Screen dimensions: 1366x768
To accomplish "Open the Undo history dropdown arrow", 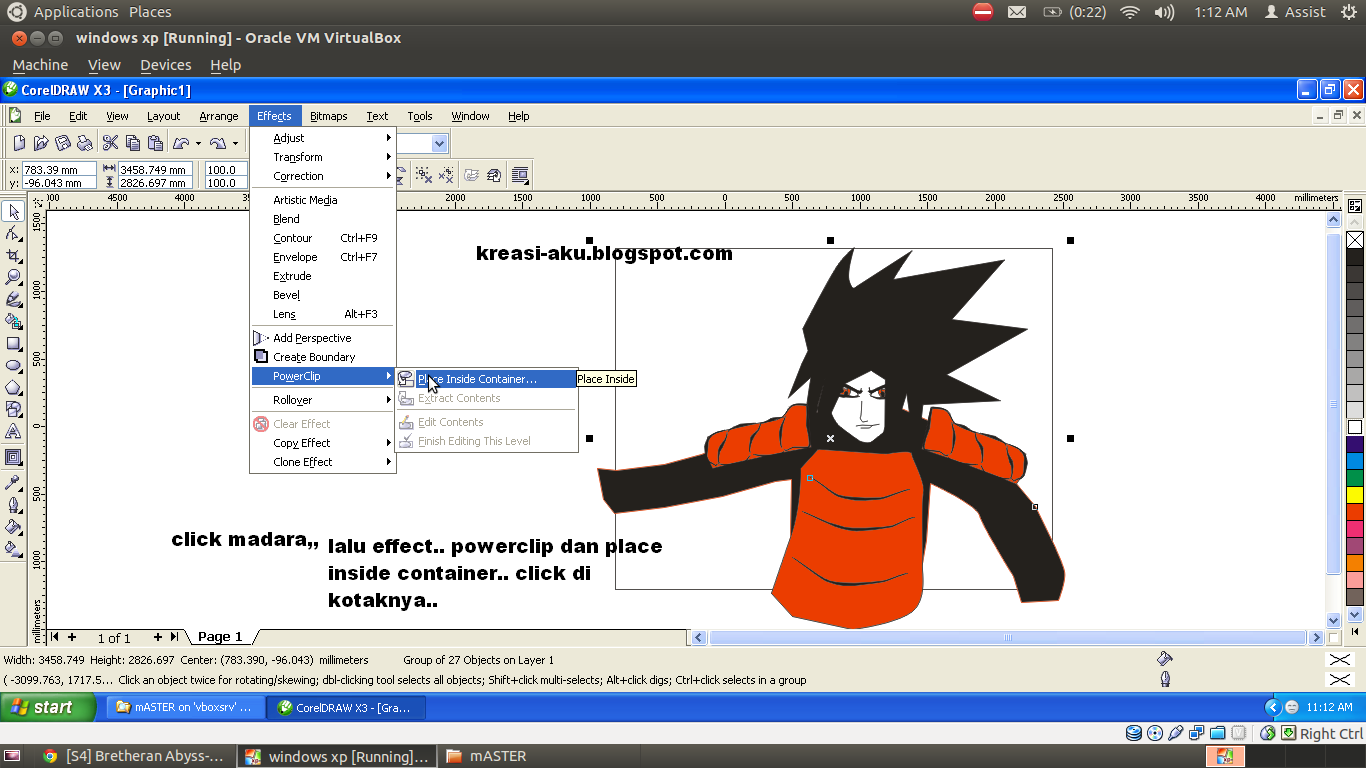I will pyautogui.click(x=198, y=143).
